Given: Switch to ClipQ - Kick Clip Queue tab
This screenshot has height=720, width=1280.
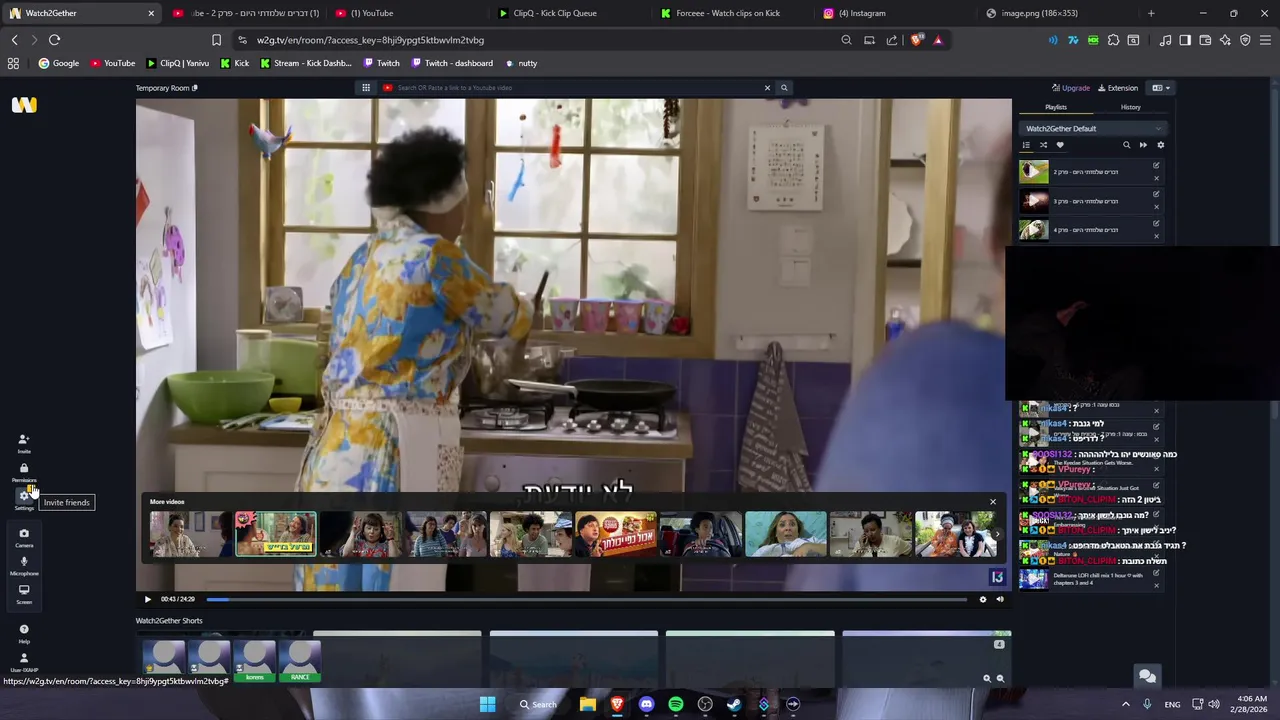Looking at the screenshot, I should tap(568, 13).
